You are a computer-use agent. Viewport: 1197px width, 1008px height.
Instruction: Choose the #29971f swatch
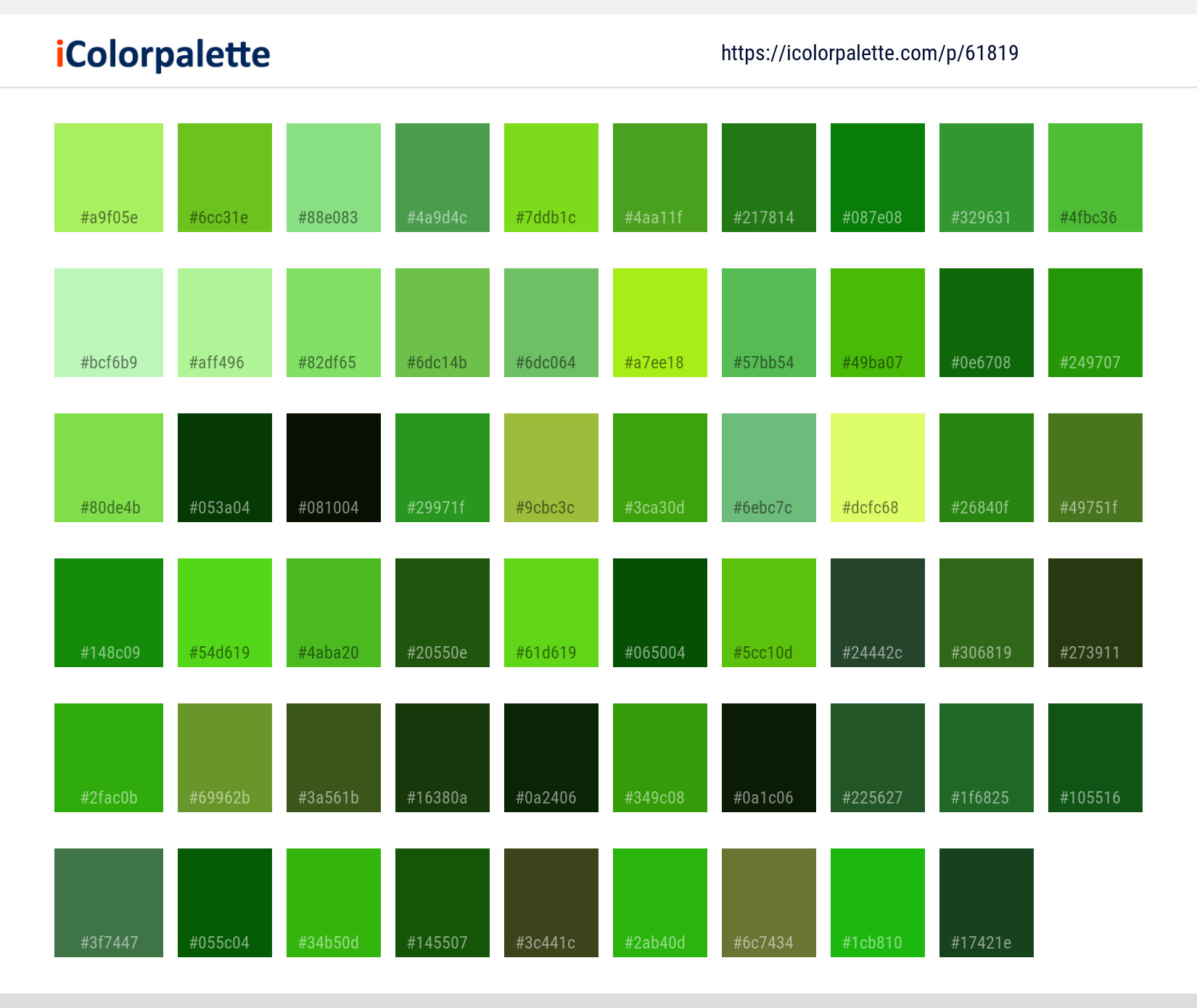click(443, 468)
